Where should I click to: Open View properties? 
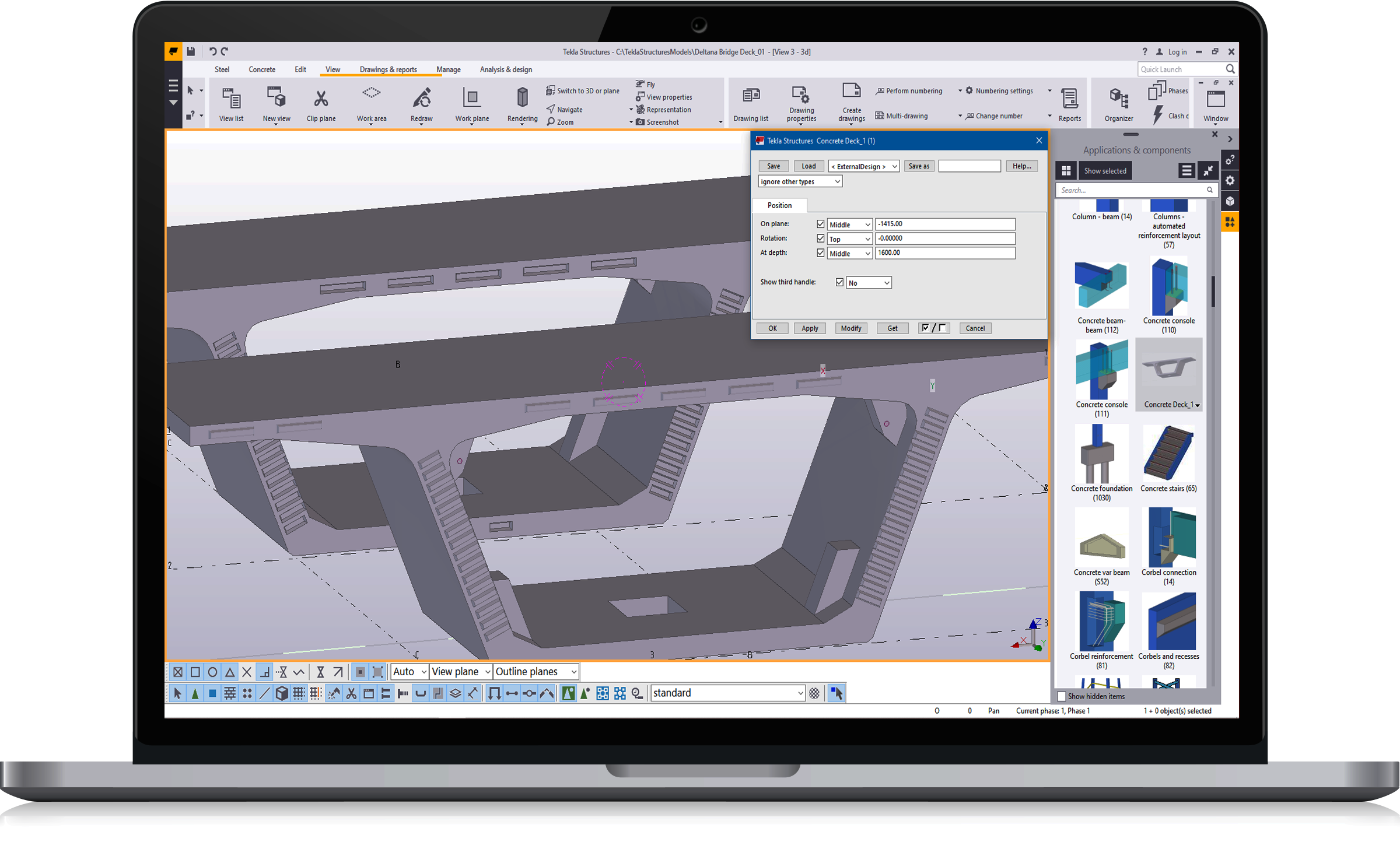[664, 97]
